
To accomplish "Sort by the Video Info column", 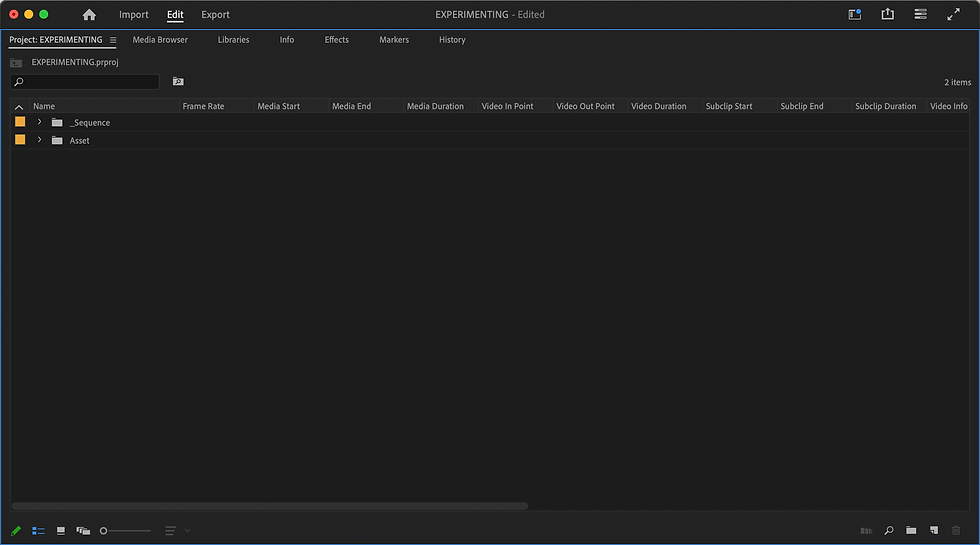I will tap(948, 106).
